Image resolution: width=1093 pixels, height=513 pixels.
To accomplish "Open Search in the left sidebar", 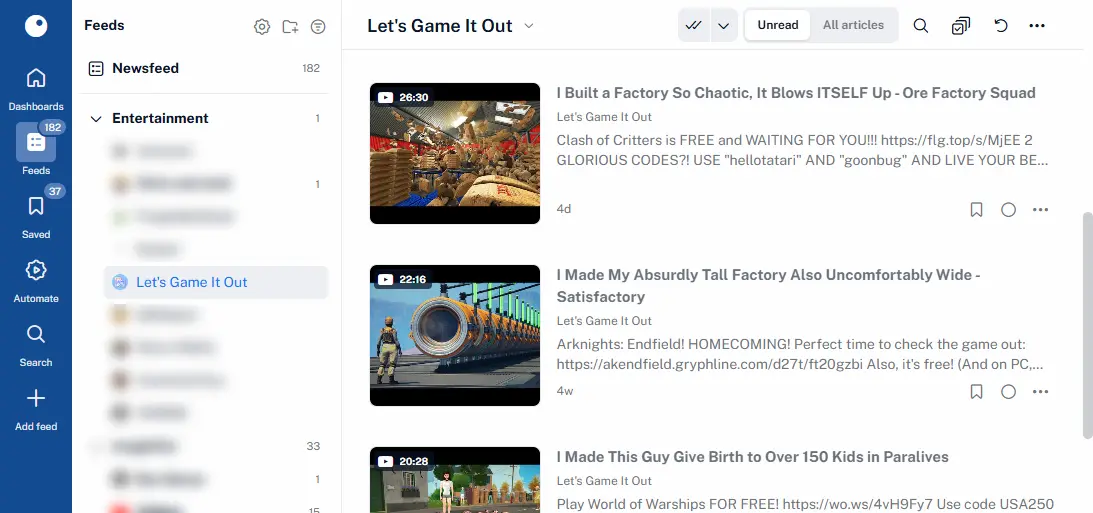I will tap(36, 345).
